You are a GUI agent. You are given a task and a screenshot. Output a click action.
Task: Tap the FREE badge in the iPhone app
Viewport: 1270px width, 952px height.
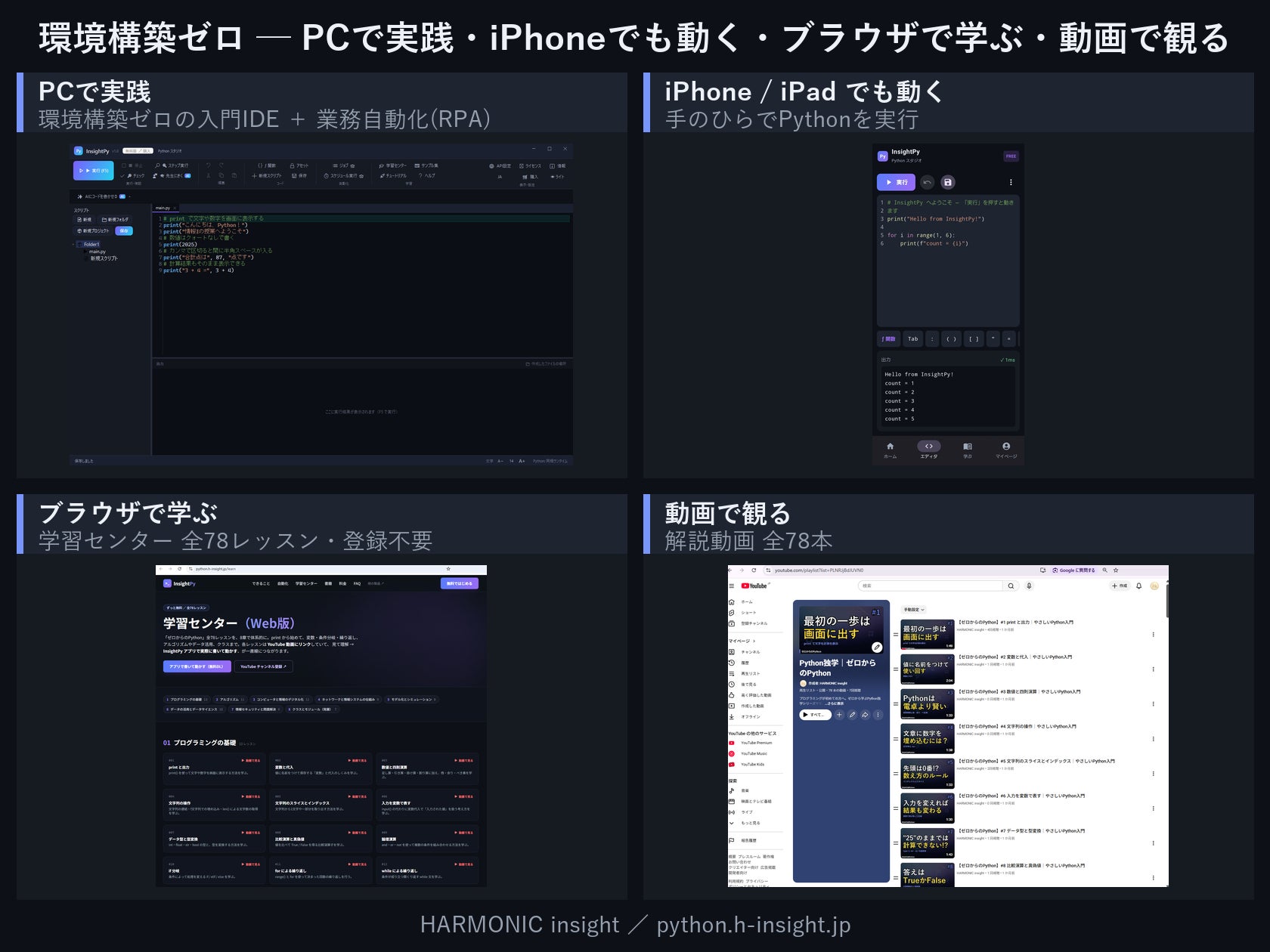point(1011,156)
